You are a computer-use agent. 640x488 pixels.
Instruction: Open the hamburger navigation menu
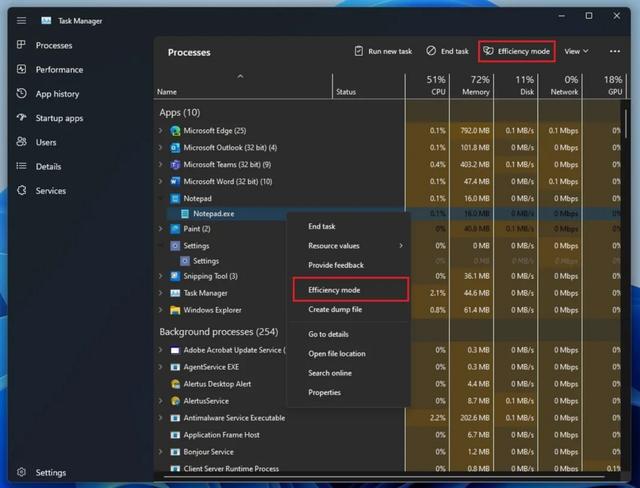(21, 20)
